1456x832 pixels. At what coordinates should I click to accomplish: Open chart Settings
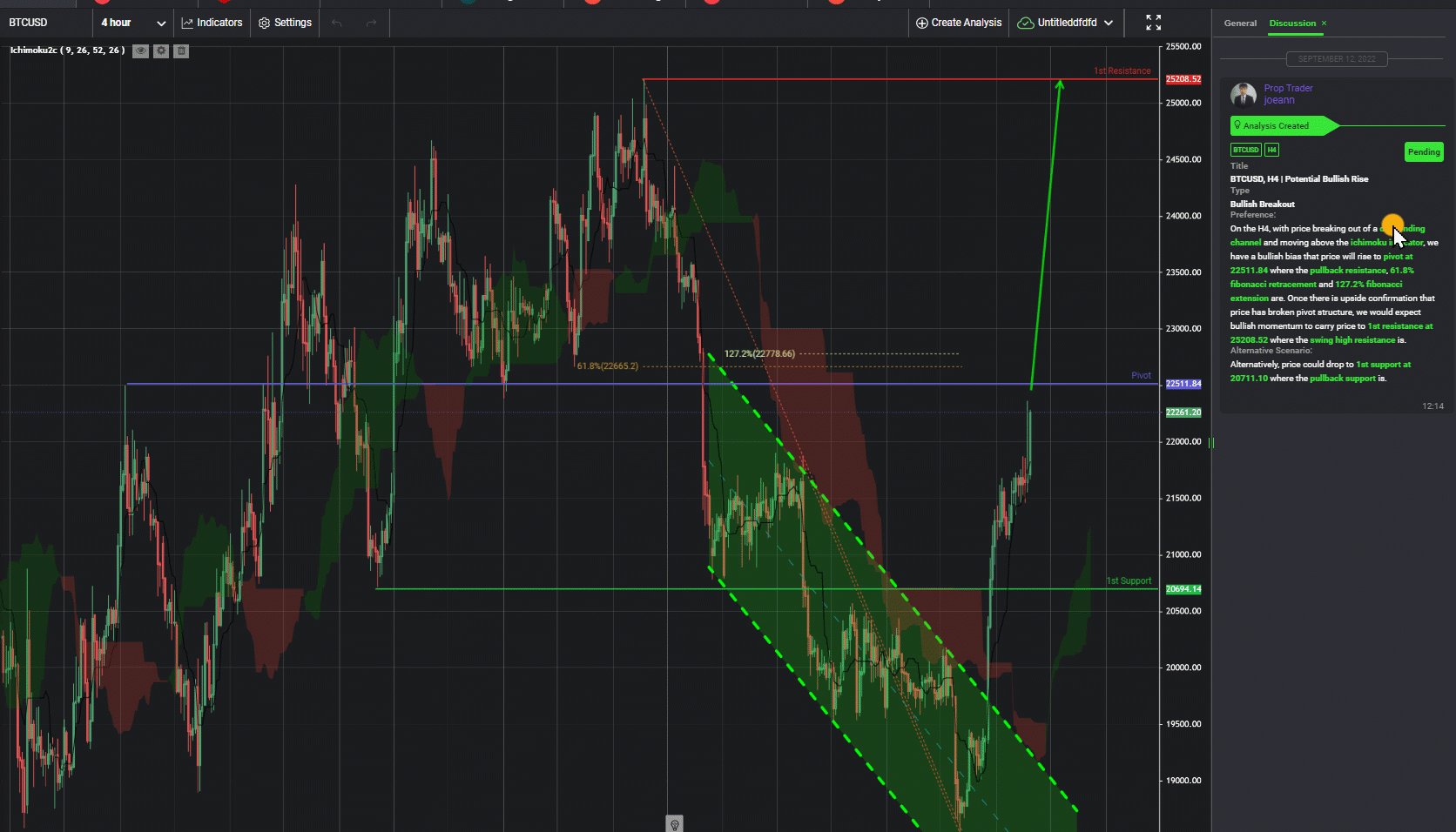[285, 23]
